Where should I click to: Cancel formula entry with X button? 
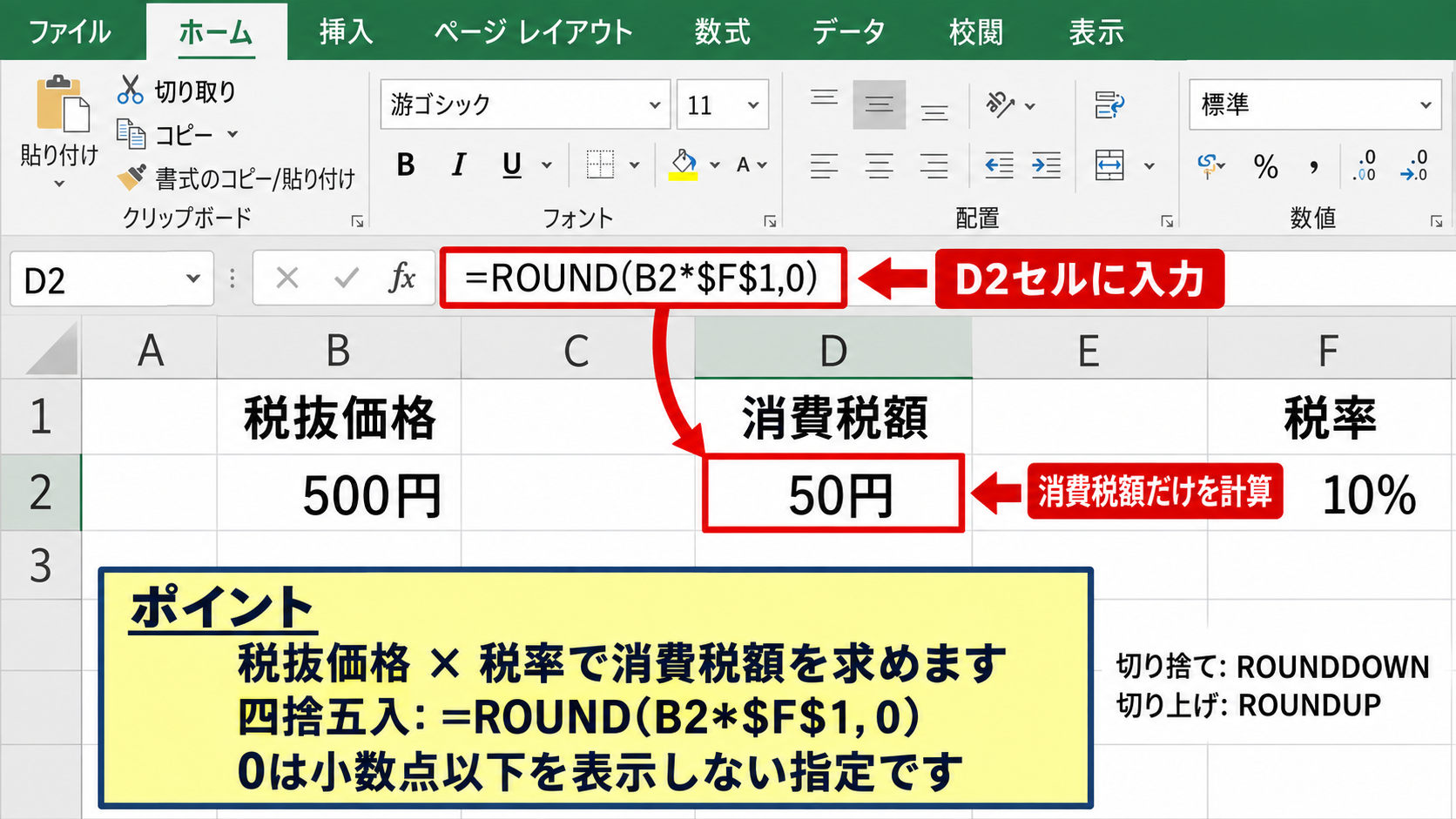coord(287,279)
